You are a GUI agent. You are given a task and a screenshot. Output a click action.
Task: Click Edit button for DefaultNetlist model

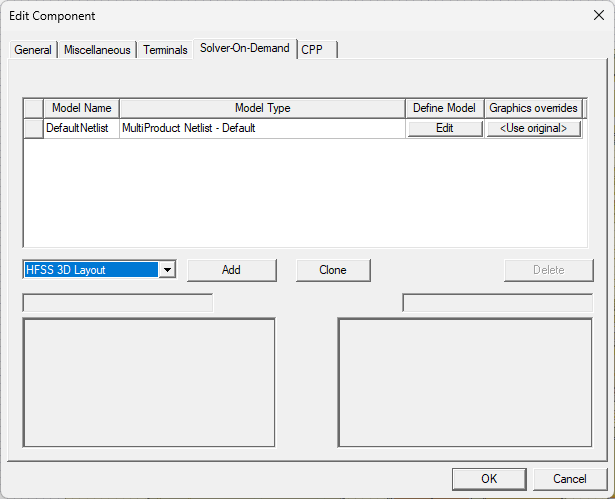tap(445, 128)
